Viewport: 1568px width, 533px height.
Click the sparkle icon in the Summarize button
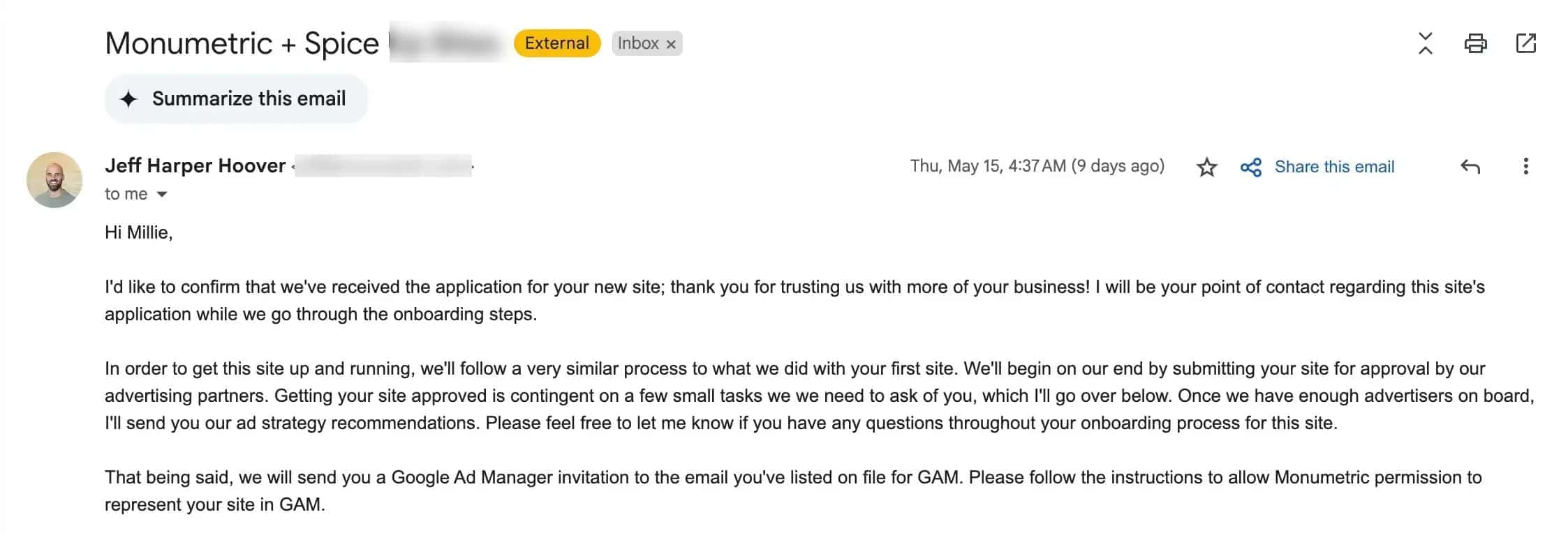(x=128, y=99)
